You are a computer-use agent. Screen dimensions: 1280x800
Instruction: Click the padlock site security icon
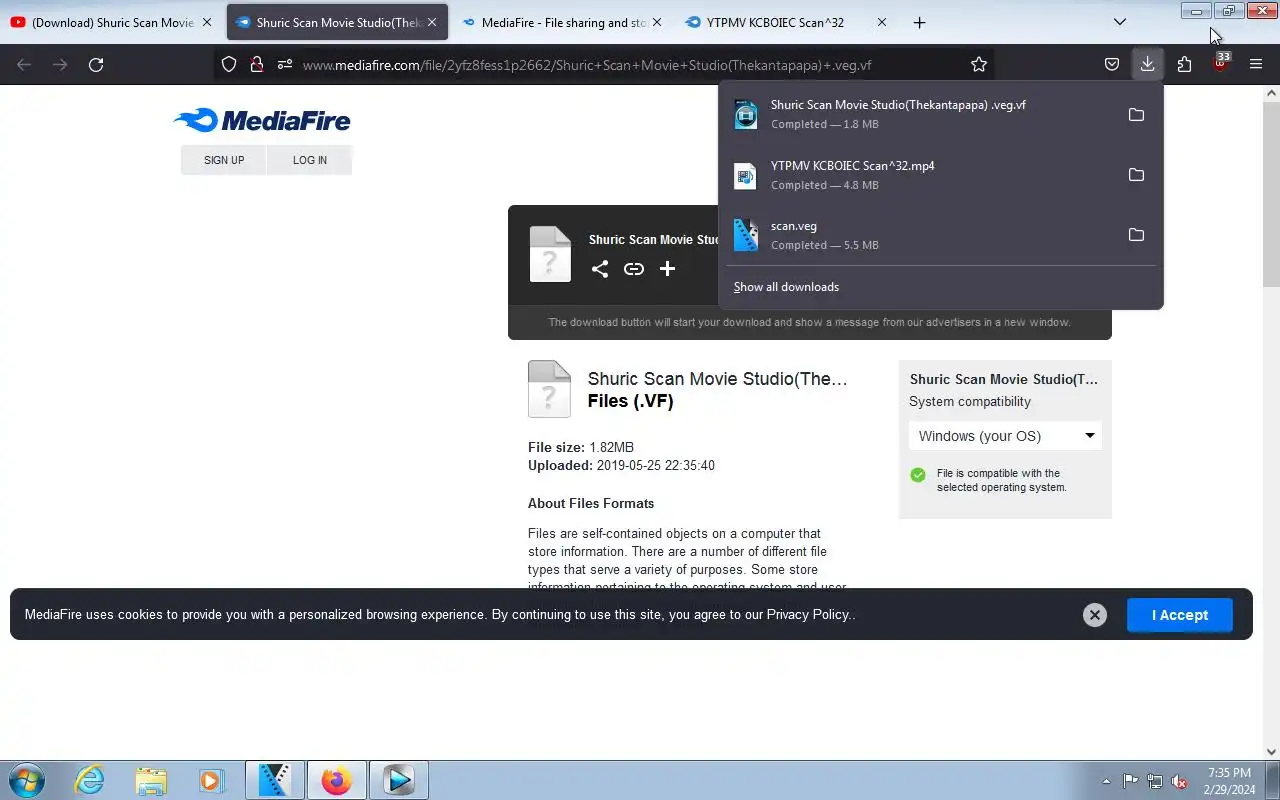(257, 65)
